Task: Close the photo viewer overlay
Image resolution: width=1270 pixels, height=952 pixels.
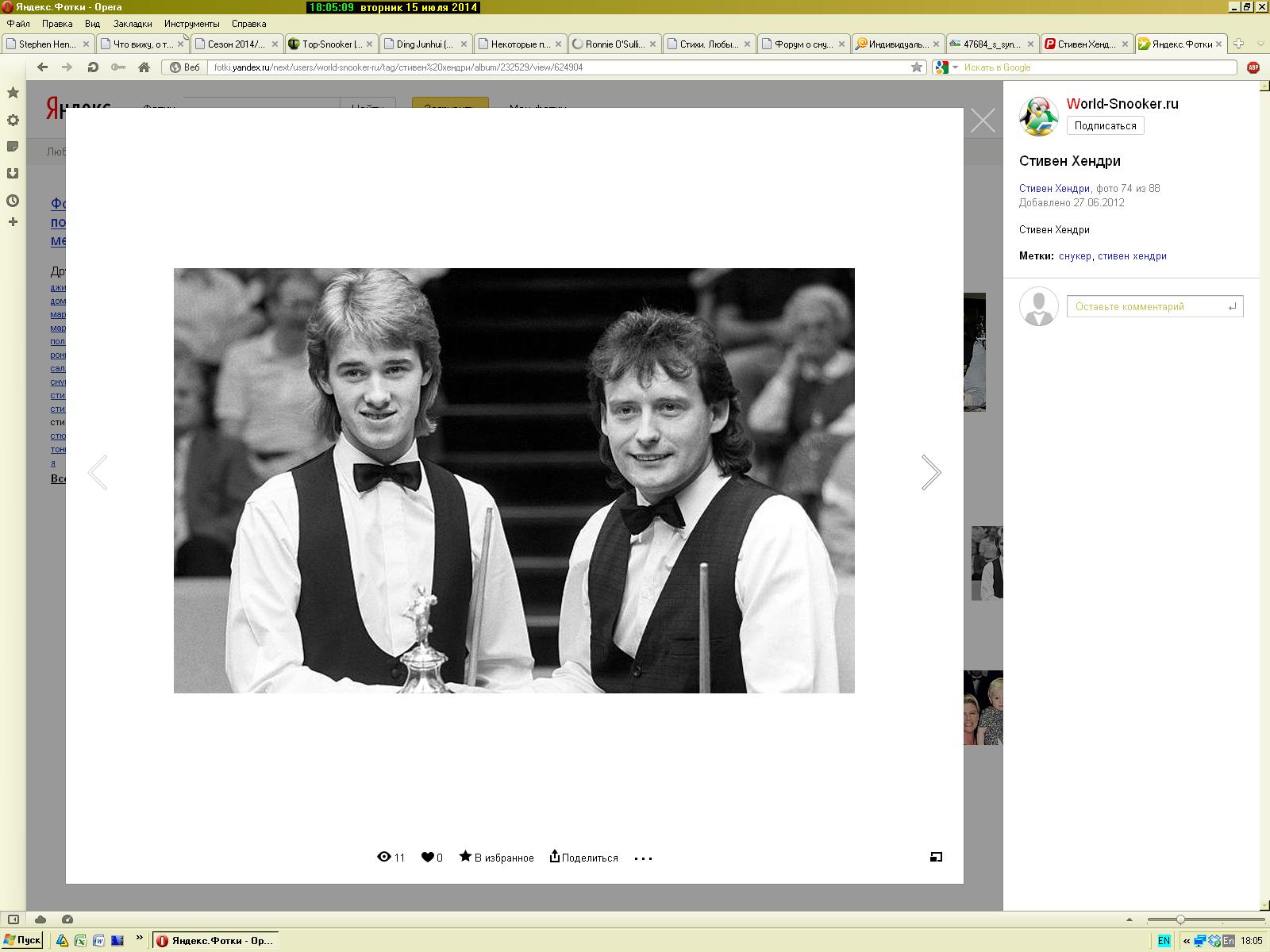Action: [982, 121]
